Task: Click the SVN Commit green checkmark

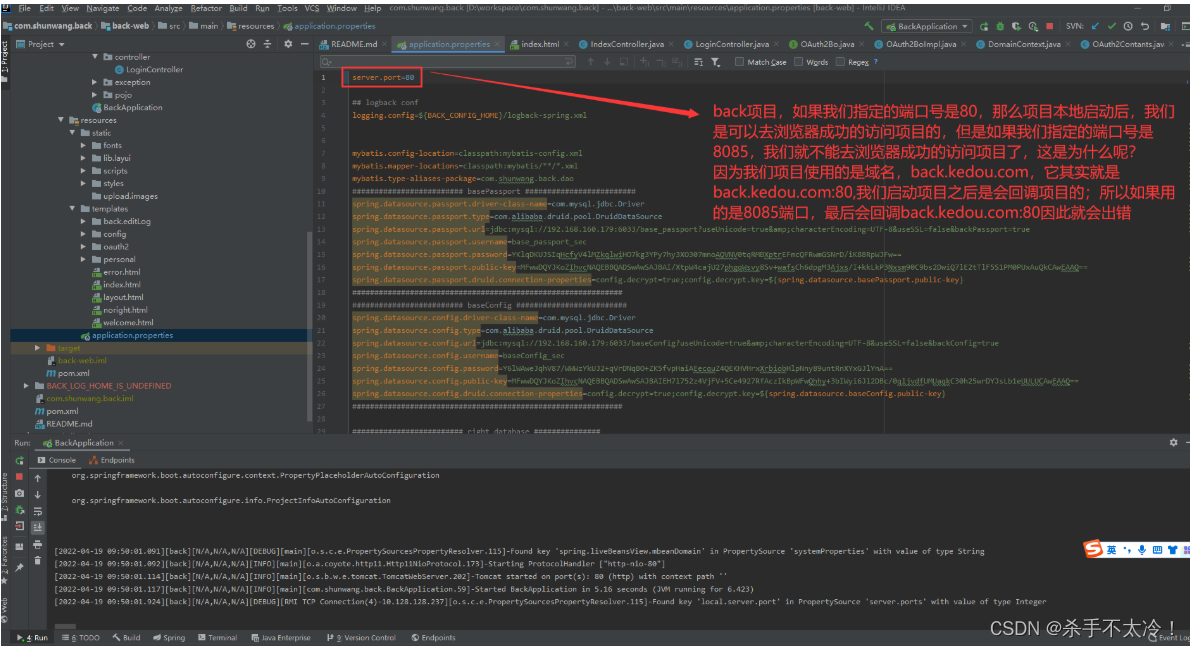Action: pos(1112,26)
